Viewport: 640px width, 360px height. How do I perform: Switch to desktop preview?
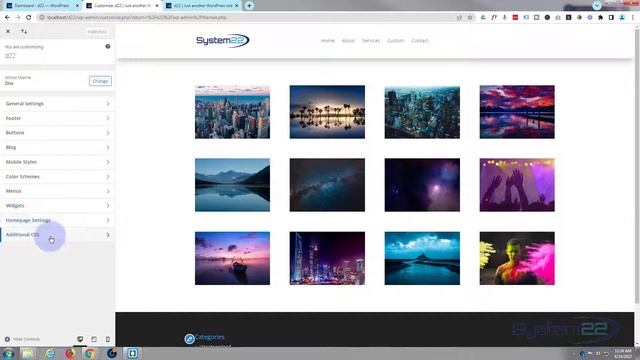click(80, 339)
